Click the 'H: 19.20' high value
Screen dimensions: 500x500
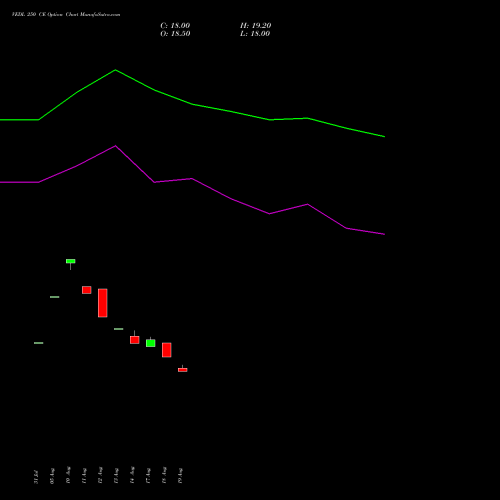coord(255,26)
